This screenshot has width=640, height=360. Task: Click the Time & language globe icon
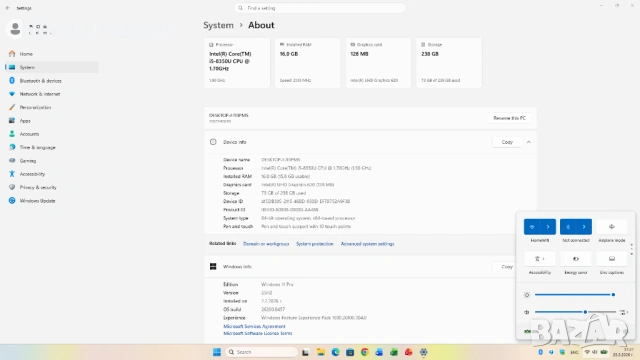coord(12,147)
